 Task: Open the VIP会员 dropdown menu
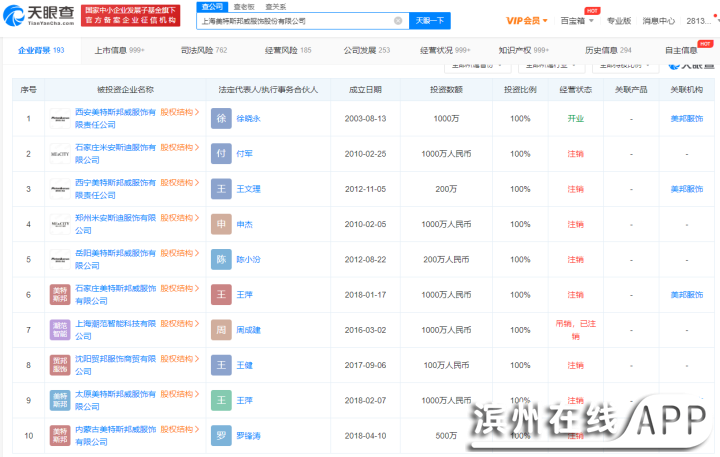point(525,20)
